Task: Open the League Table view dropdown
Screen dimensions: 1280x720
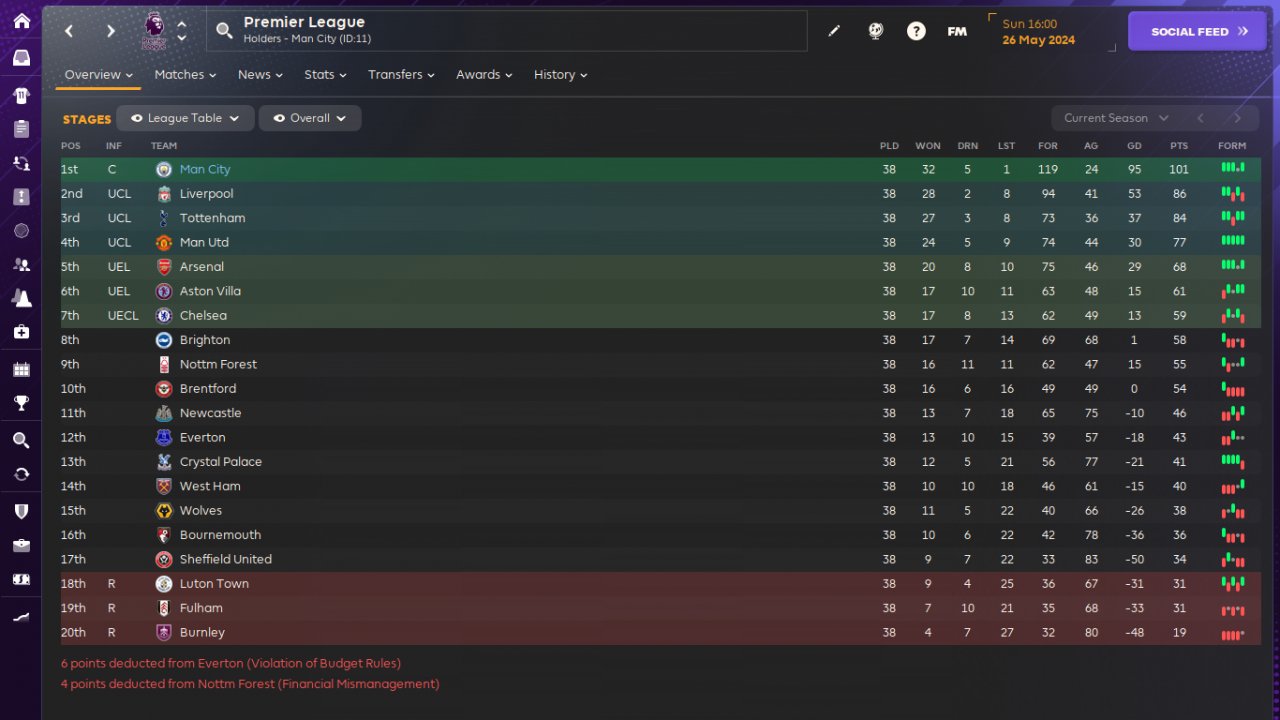Action: [x=186, y=118]
